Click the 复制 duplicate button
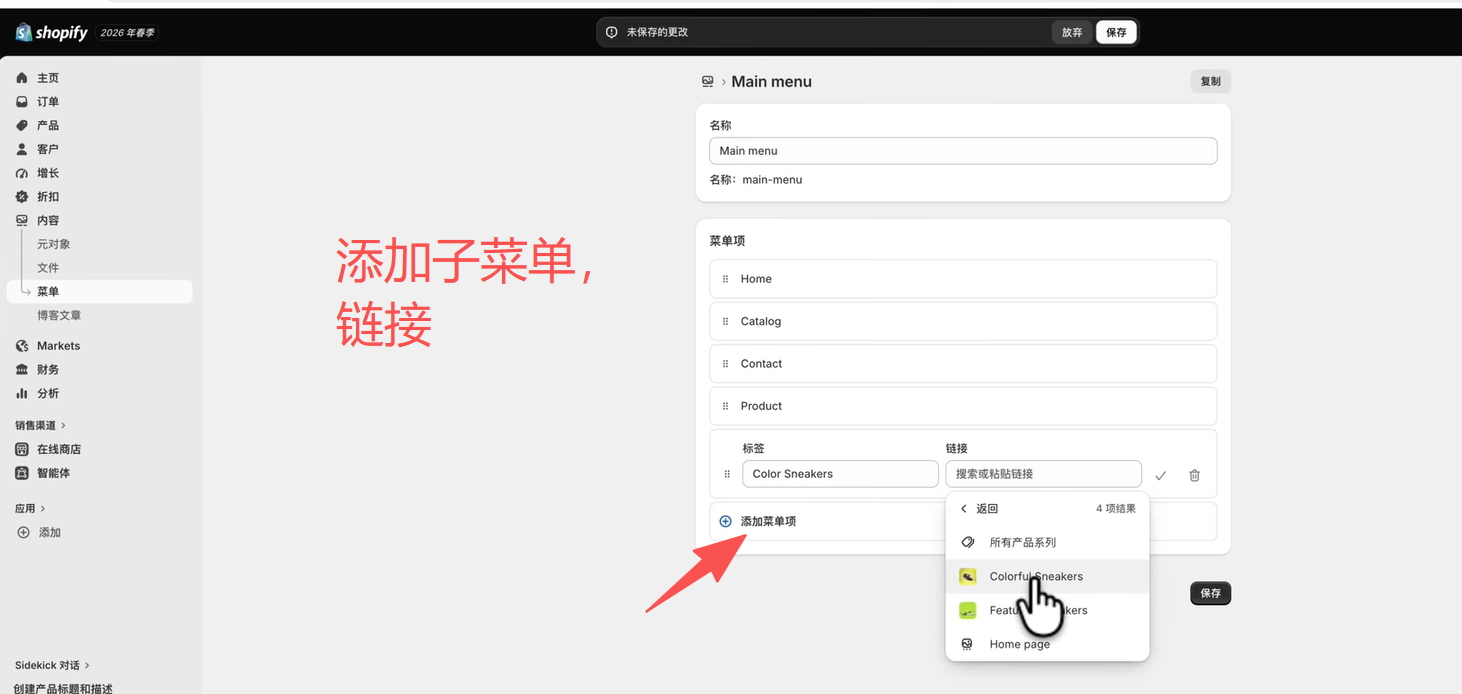1462x694 pixels. click(x=1210, y=81)
